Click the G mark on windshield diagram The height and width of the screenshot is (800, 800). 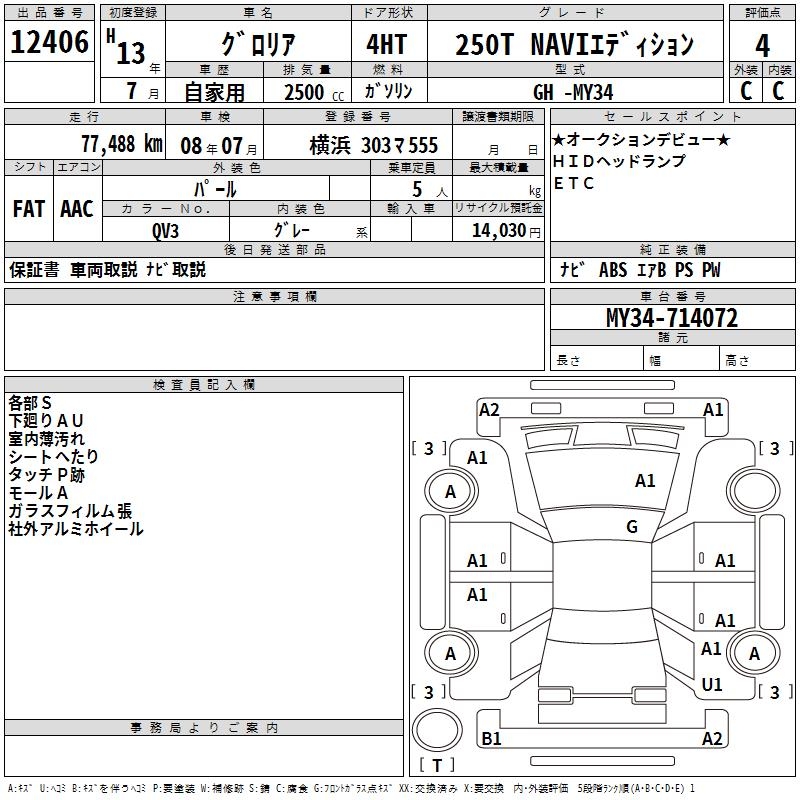coord(632,526)
